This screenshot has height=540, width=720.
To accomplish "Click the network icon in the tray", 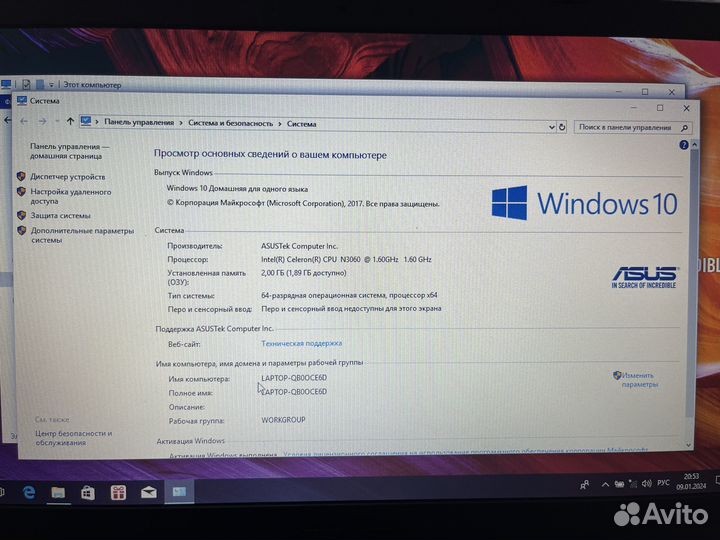I will pyautogui.click(x=633, y=484).
